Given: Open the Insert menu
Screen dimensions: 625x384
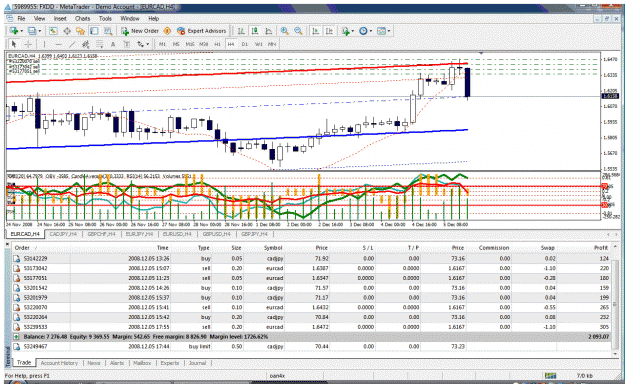Looking at the screenshot, I should tap(60, 18).
